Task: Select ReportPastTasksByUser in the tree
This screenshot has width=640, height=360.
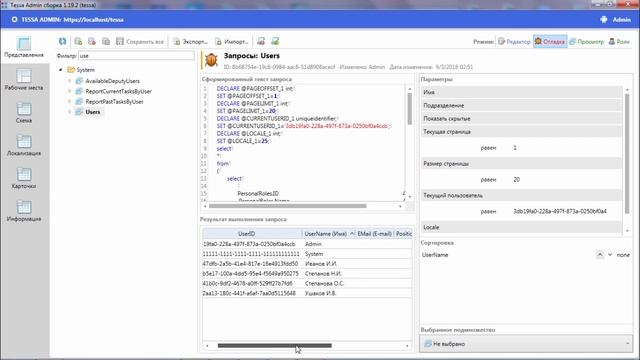Action: pos(114,101)
